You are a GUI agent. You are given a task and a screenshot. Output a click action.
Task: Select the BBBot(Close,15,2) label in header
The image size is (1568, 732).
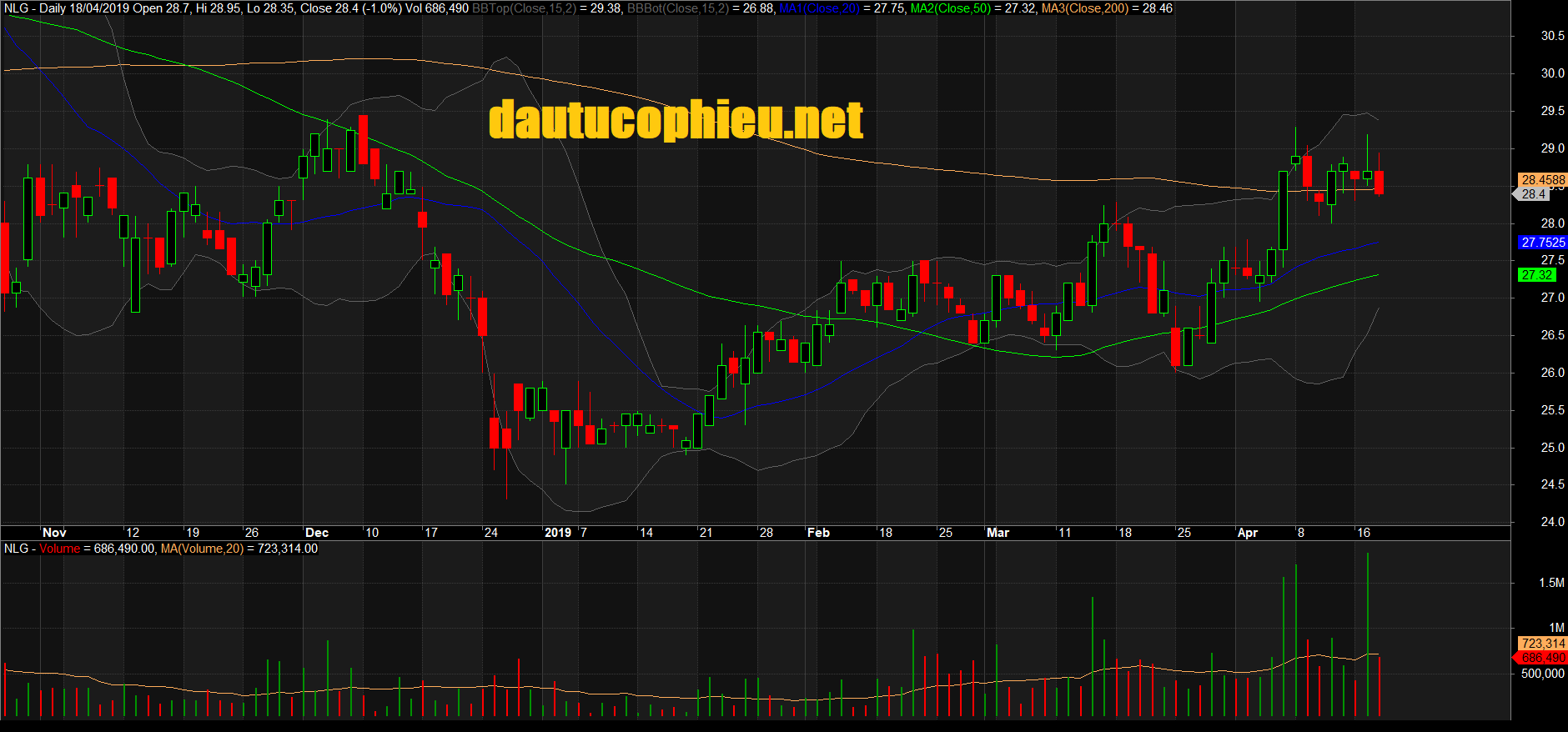click(677, 8)
